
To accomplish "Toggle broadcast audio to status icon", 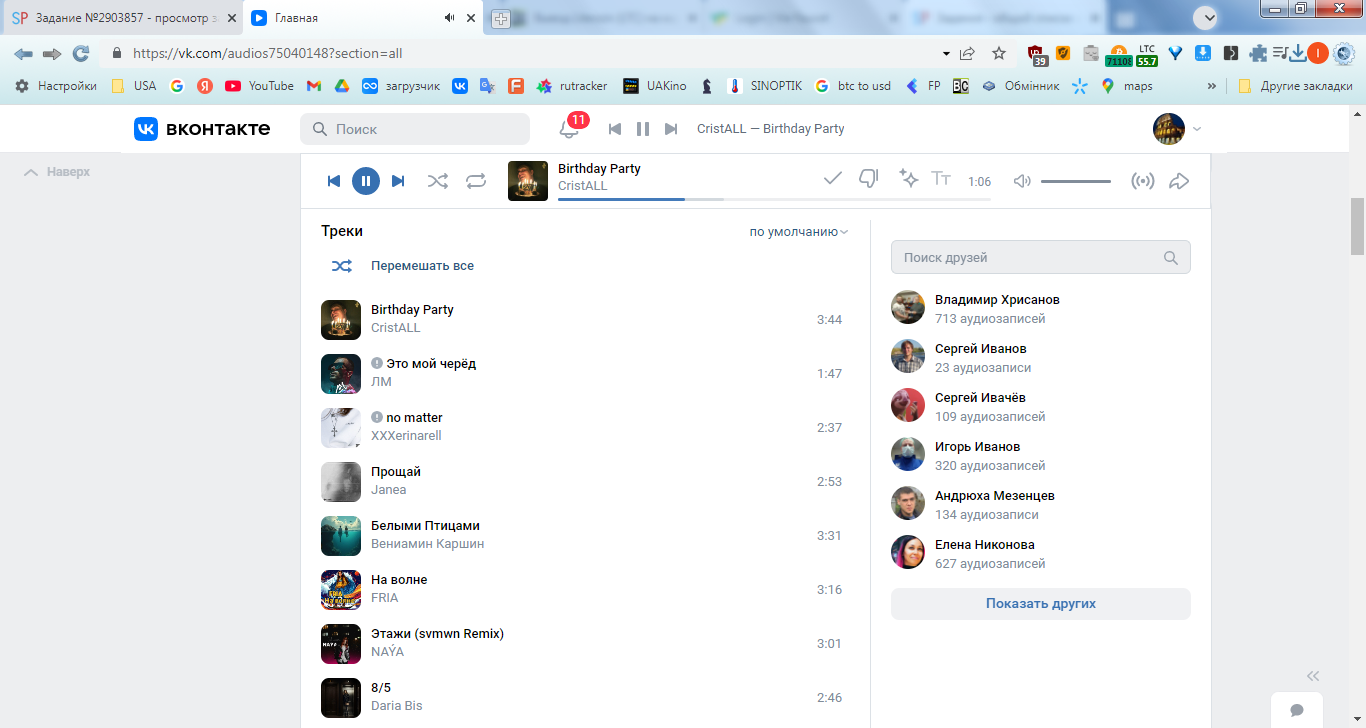I will coord(1142,181).
